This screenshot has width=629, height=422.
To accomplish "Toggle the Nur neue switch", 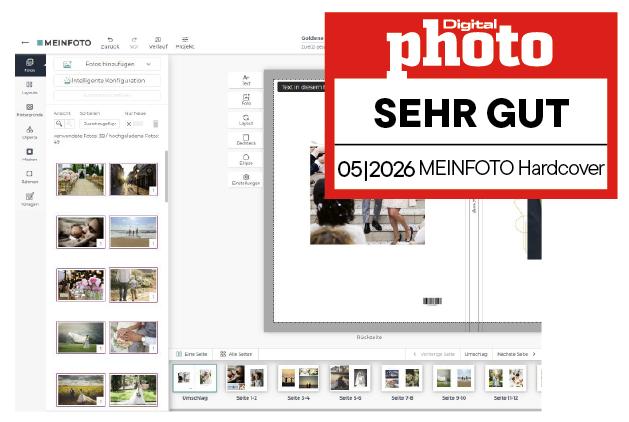I will click(x=135, y=124).
